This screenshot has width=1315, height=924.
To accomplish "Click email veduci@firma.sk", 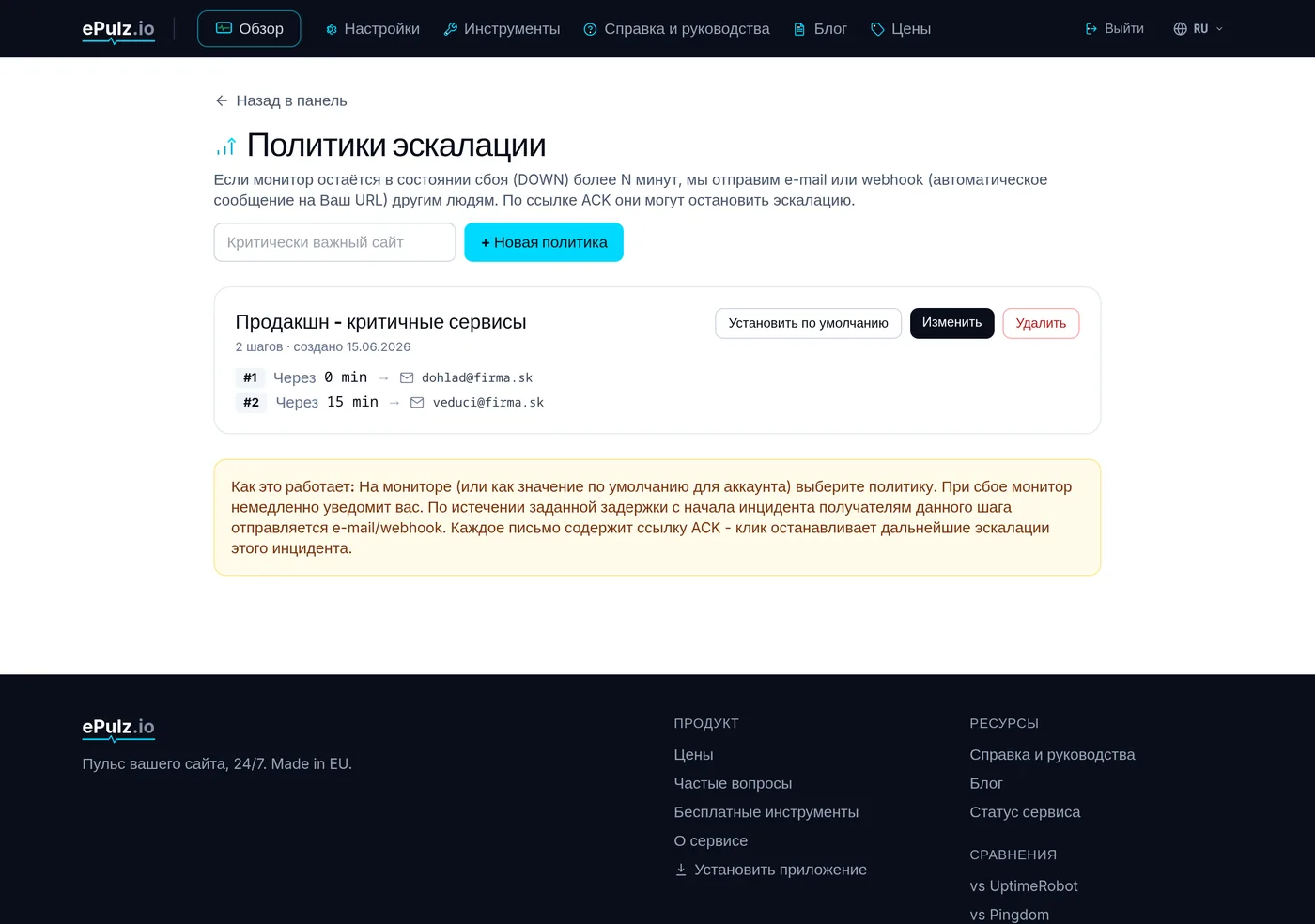I will [x=488, y=402].
